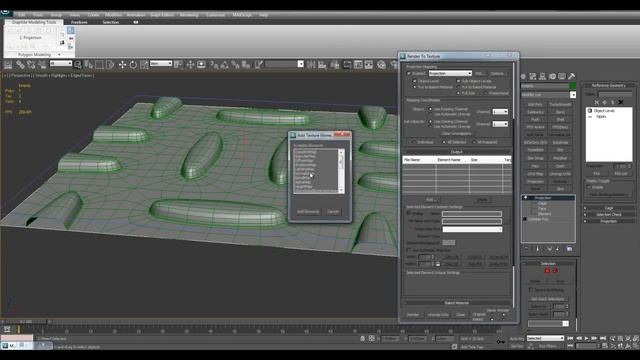Screen dimensions: 640x360
Task: Activate the Select and Rotate tool
Action: tap(133, 64)
